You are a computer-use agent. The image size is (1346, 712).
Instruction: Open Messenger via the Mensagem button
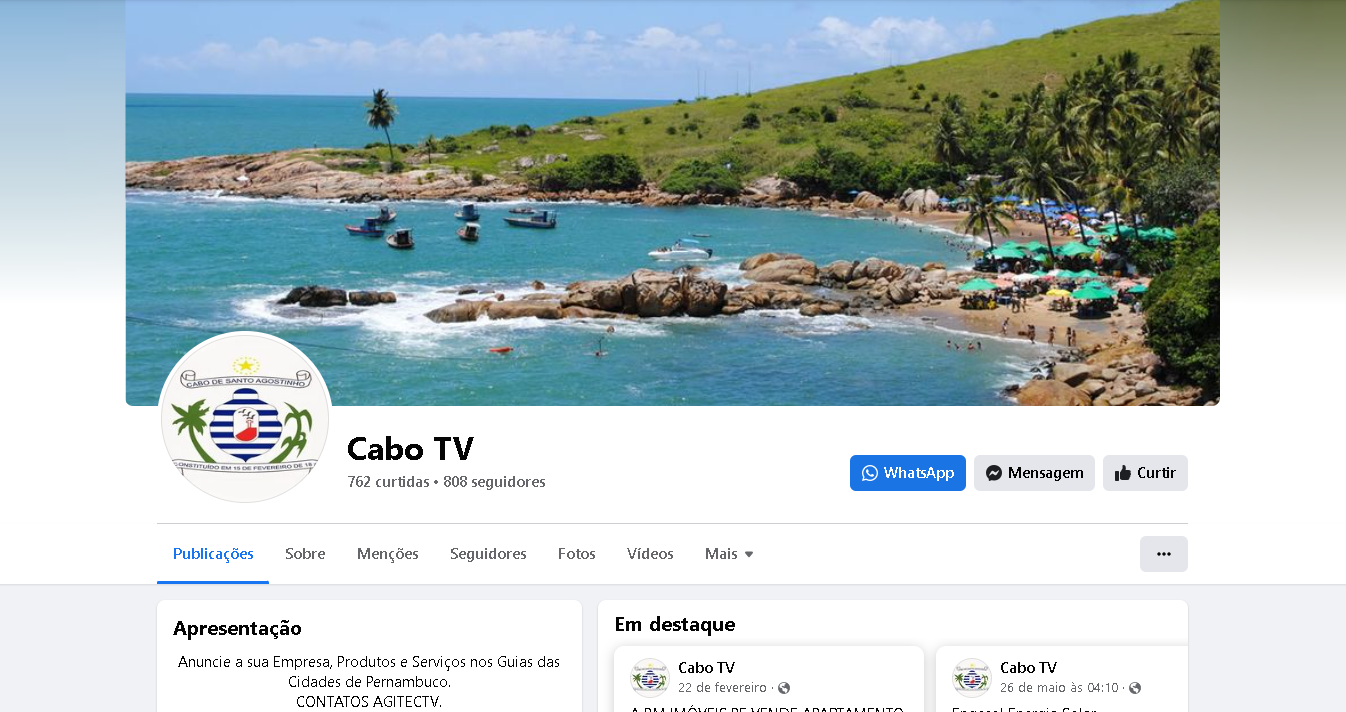click(1034, 473)
